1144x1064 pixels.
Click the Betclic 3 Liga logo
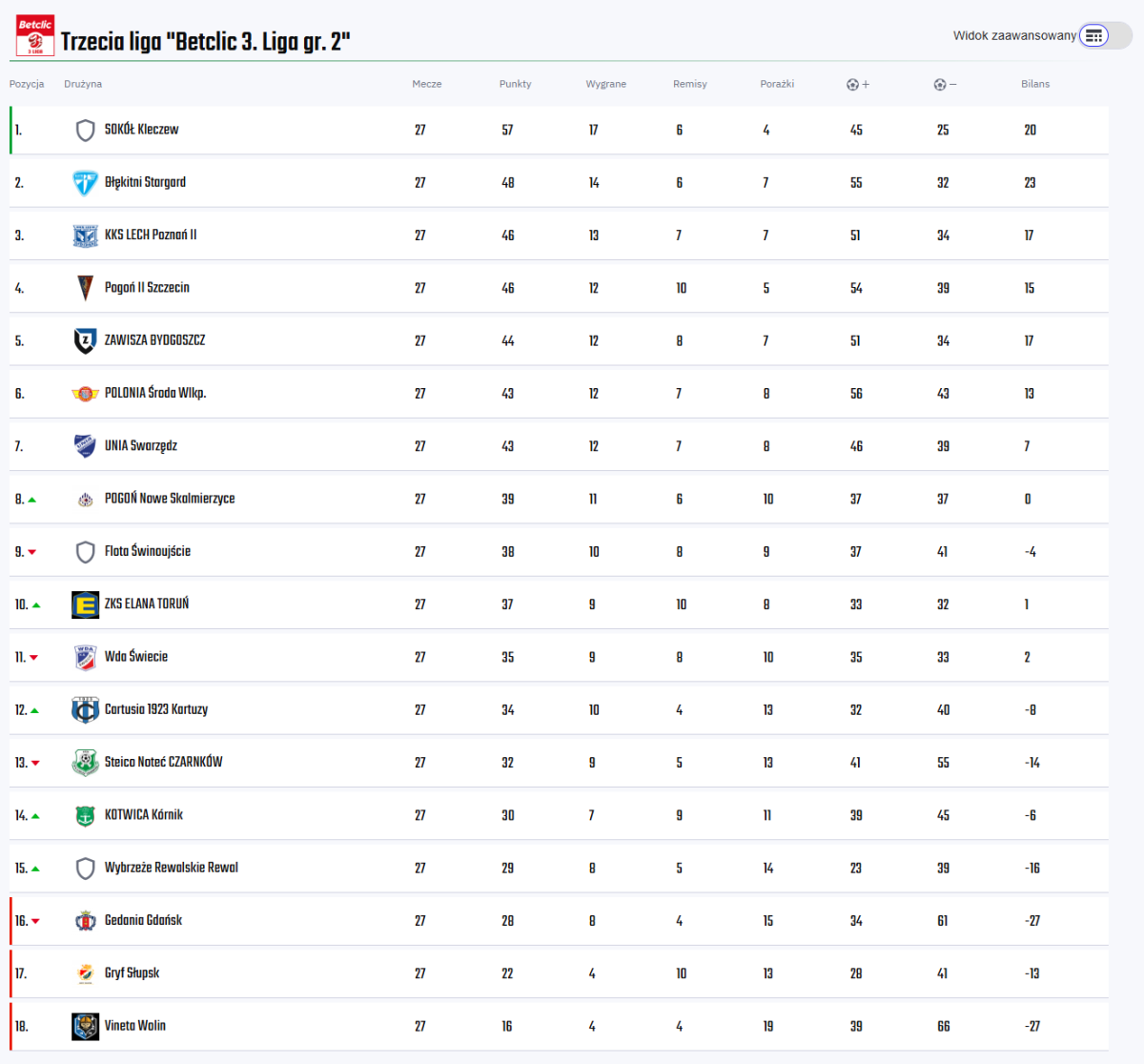coord(35,36)
